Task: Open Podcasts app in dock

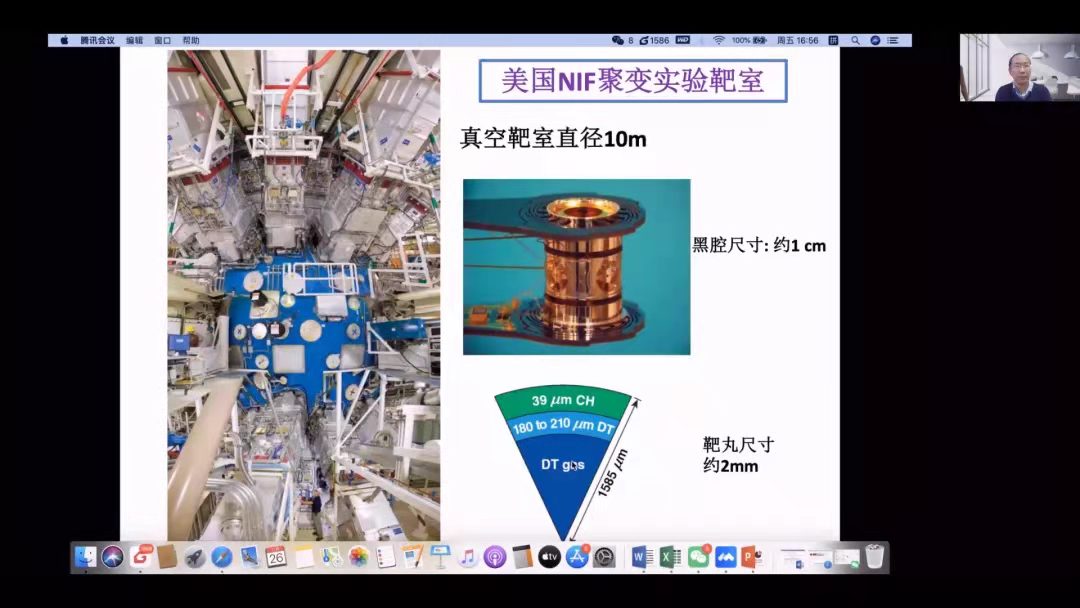Action: (x=494, y=557)
